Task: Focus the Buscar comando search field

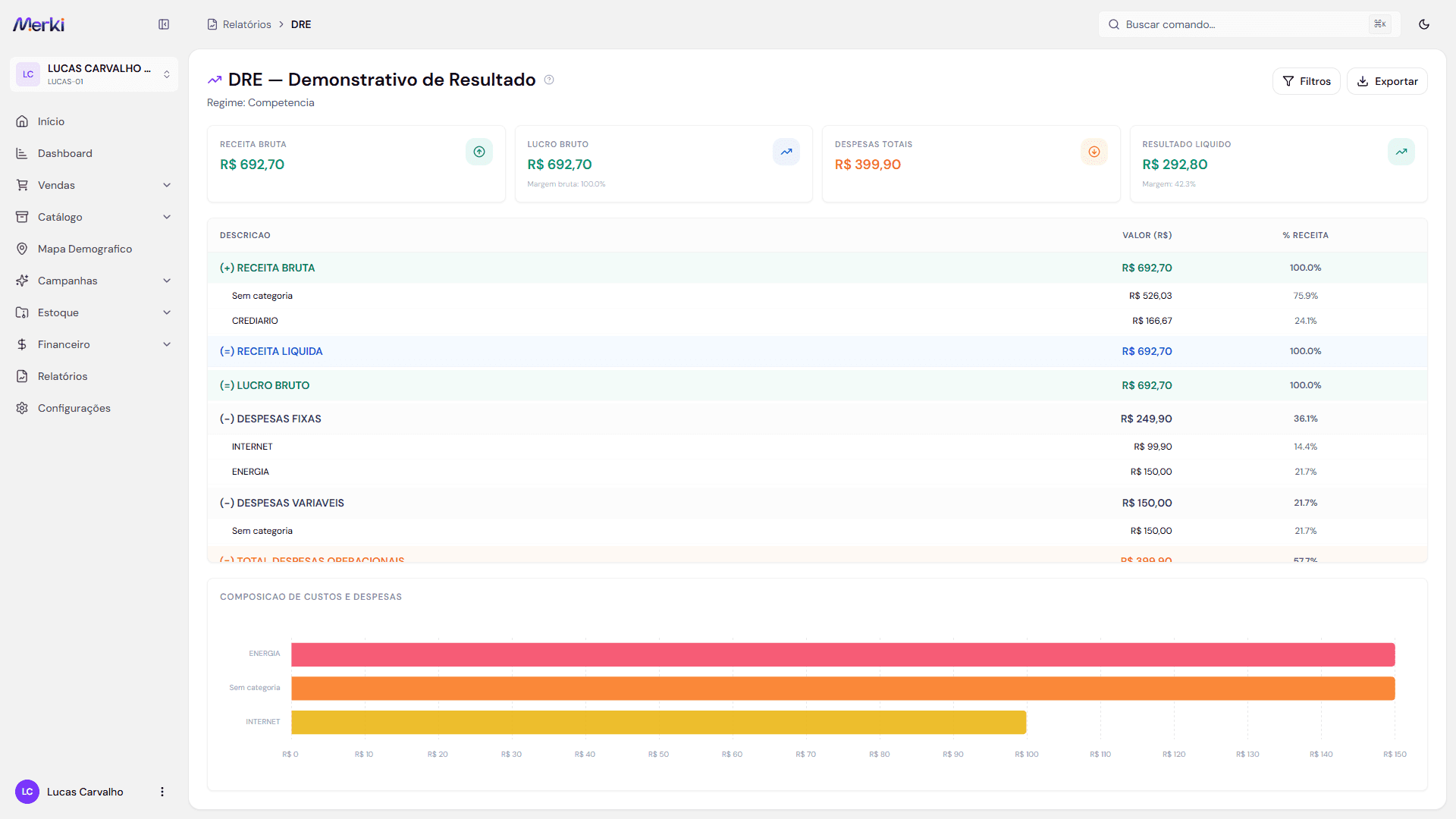Action: pos(1249,24)
